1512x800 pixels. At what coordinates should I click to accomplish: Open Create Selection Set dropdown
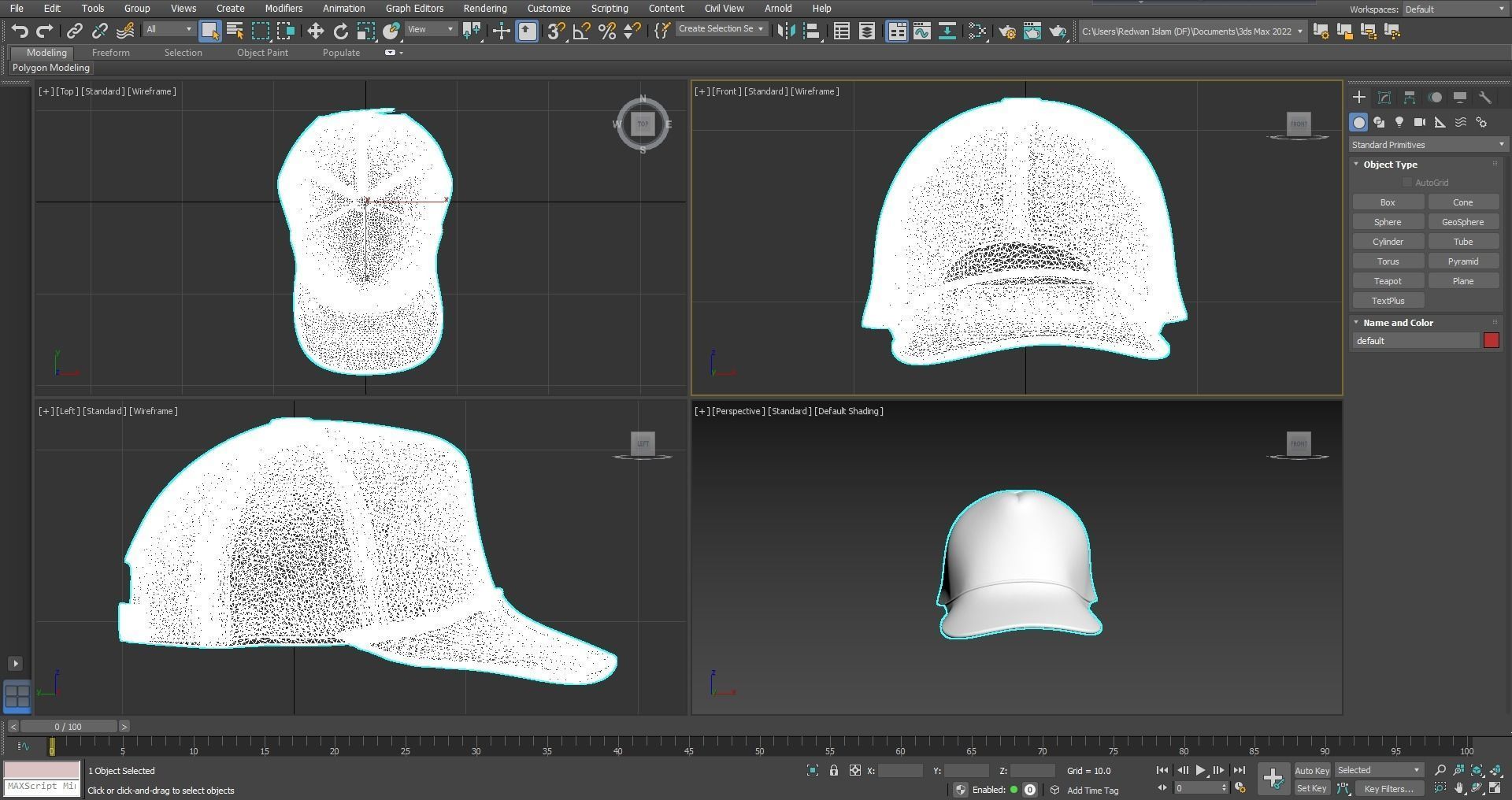[721, 29]
